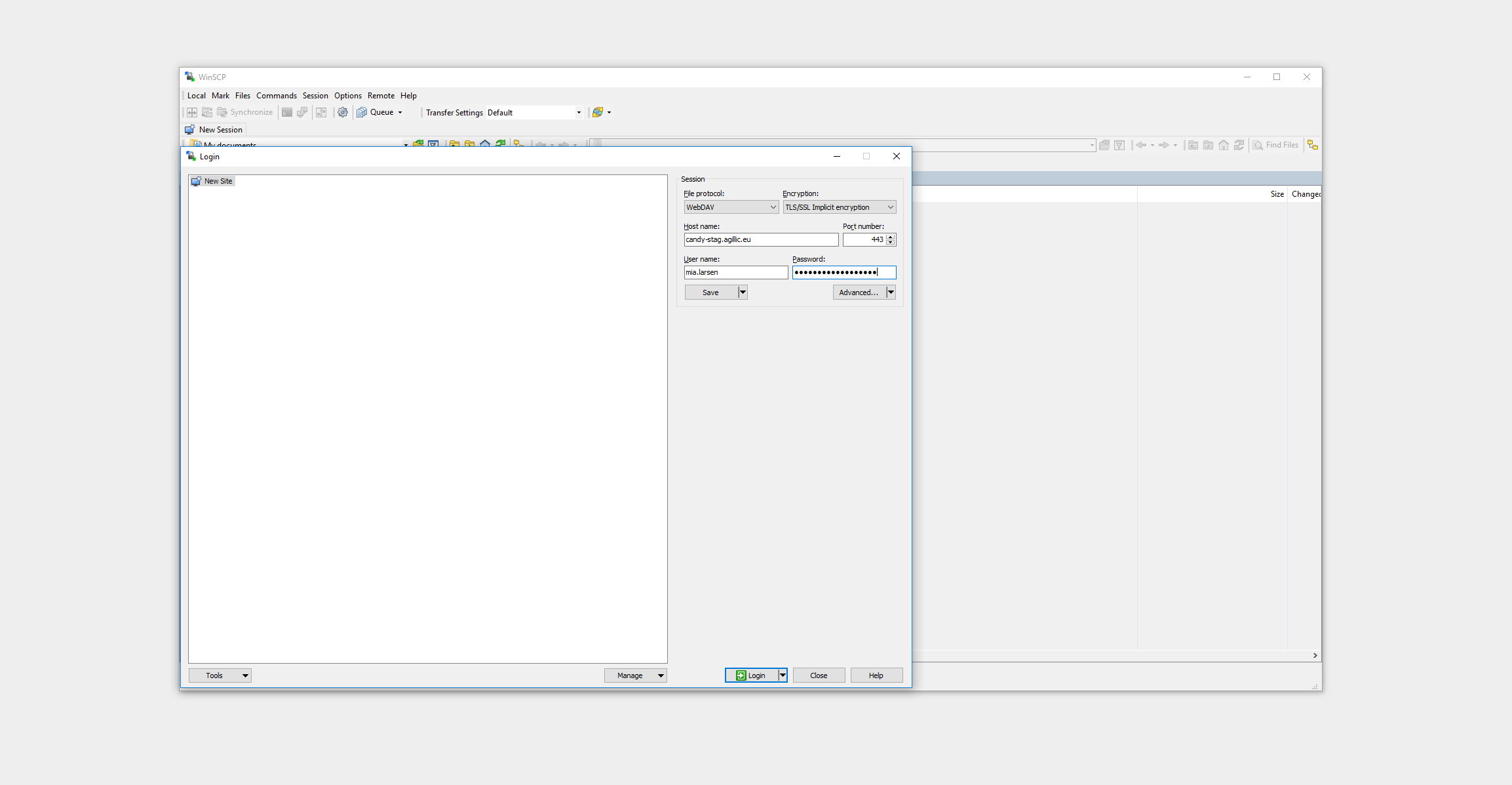Click the Open Terminal console icon
This screenshot has width=1512, height=785.
(287, 112)
